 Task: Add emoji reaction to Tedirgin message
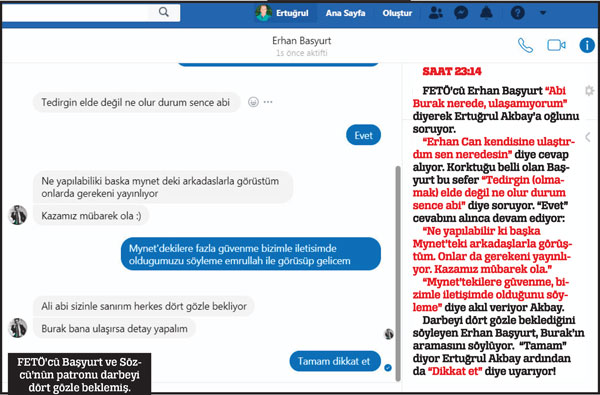coord(253,102)
